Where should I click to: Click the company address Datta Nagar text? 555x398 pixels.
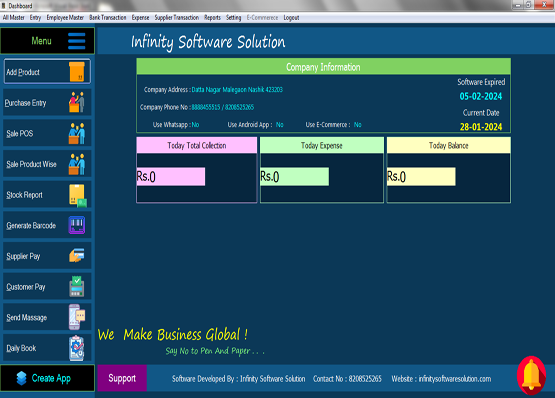point(237,90)
